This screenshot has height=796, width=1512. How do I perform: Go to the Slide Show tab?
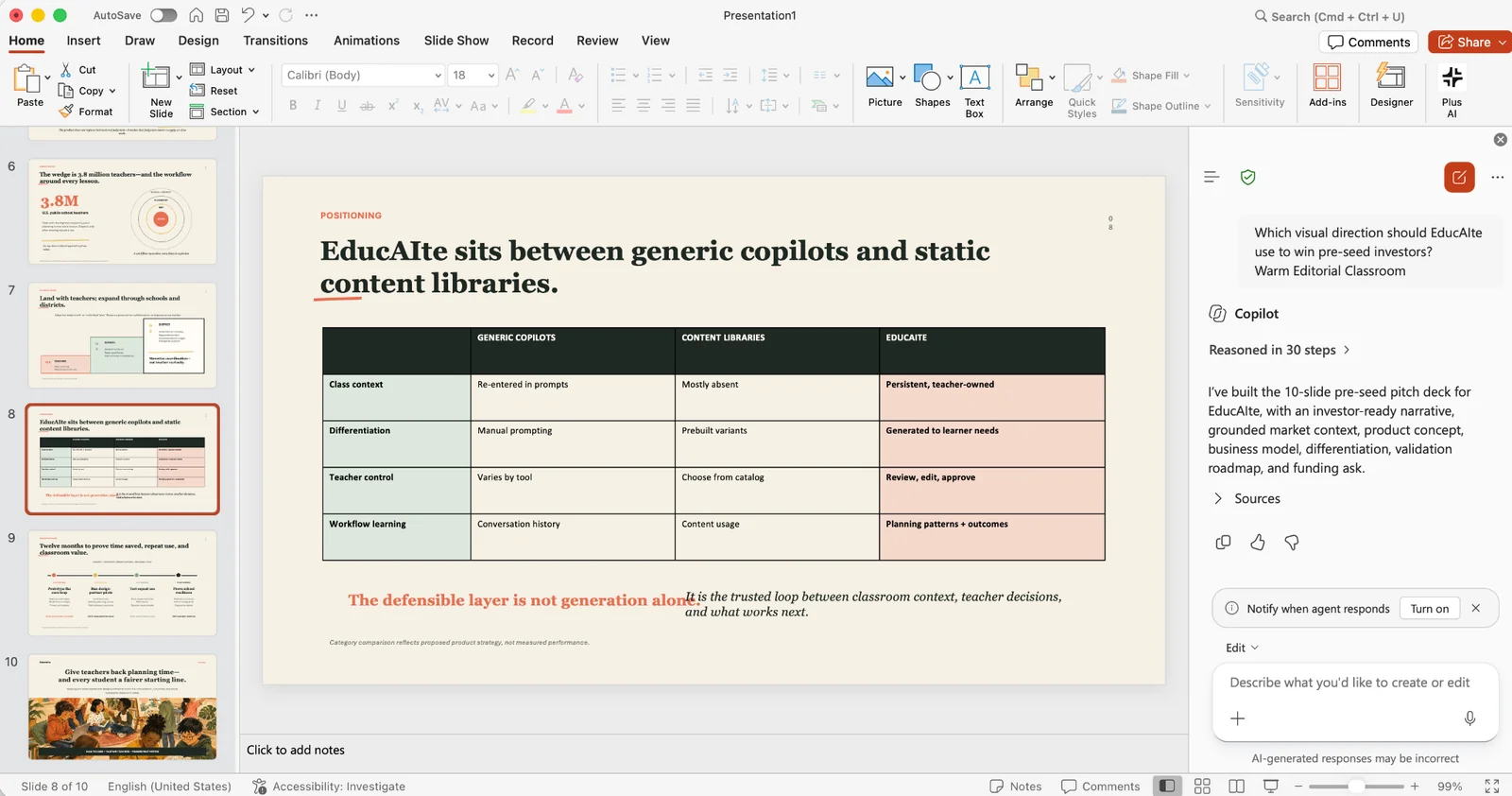[x=456, y=41]
